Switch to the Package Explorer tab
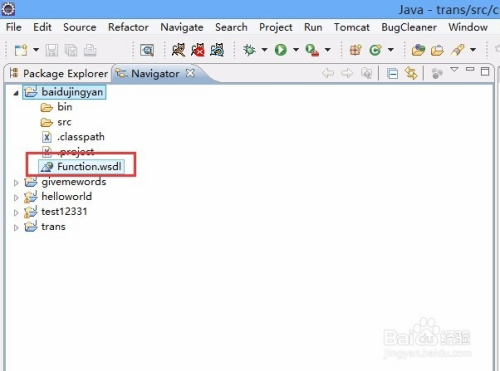Viewport: 500px width, 371px height. (x=59, y=74)
